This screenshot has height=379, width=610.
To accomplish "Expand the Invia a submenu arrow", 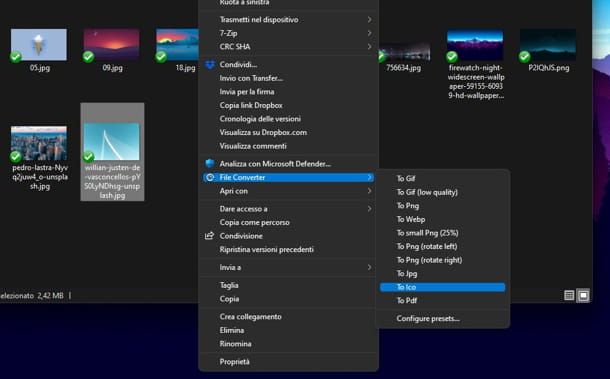I will 369,267.
